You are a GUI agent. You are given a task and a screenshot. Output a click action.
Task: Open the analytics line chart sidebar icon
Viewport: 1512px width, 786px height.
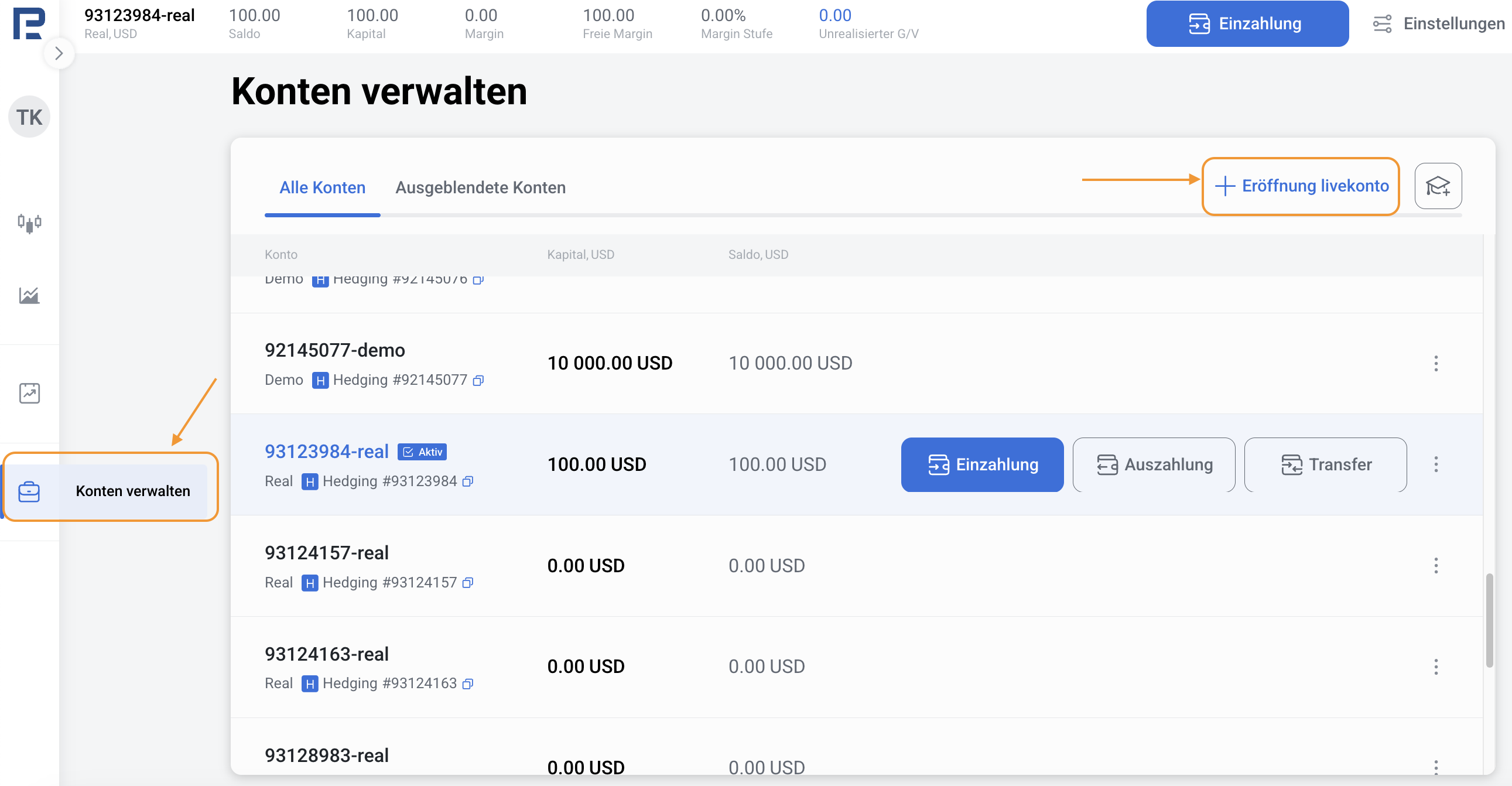[x=29, y=295]
